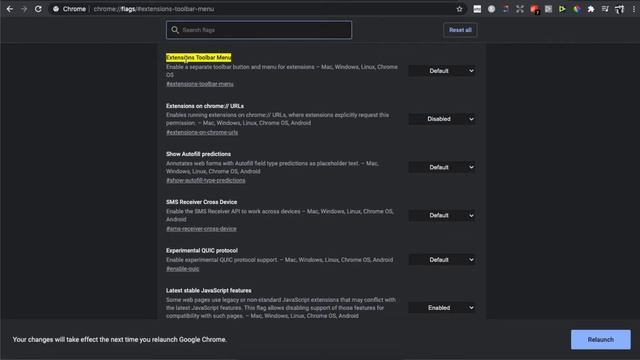Expand the Show Autofill predictions dropdown

pyautogui.click(x=442, y=167)
